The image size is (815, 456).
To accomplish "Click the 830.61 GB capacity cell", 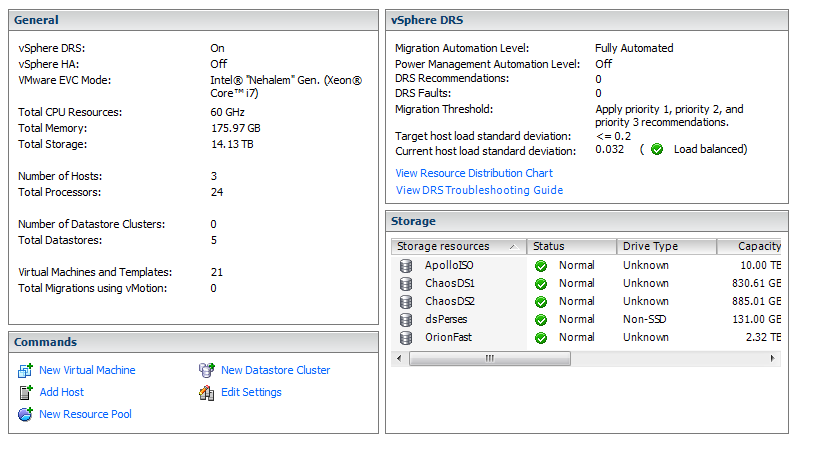I will pos(756,283).
